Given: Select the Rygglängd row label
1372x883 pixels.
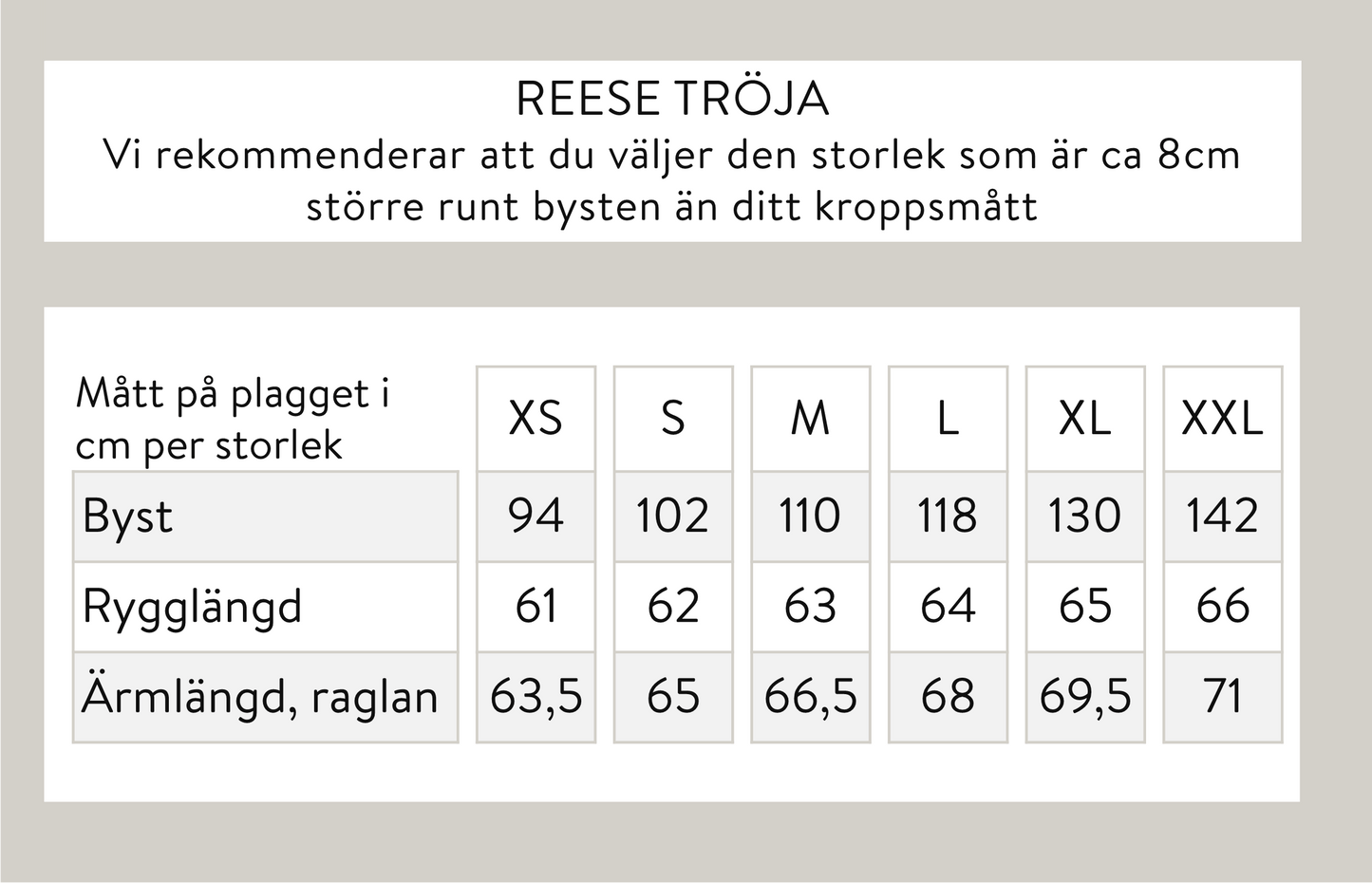Looking at the screenshot, I should tap(193, 607).
